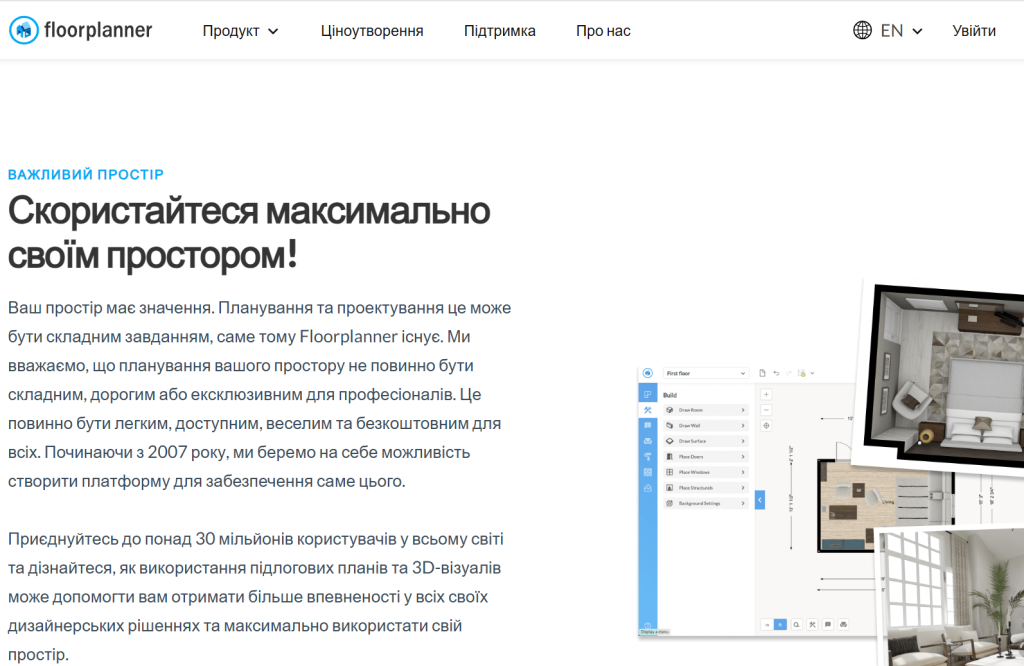Click the new document icon in editor preview
The width and height of the screenshot is (1024, 666).
(x=762, y=373)
